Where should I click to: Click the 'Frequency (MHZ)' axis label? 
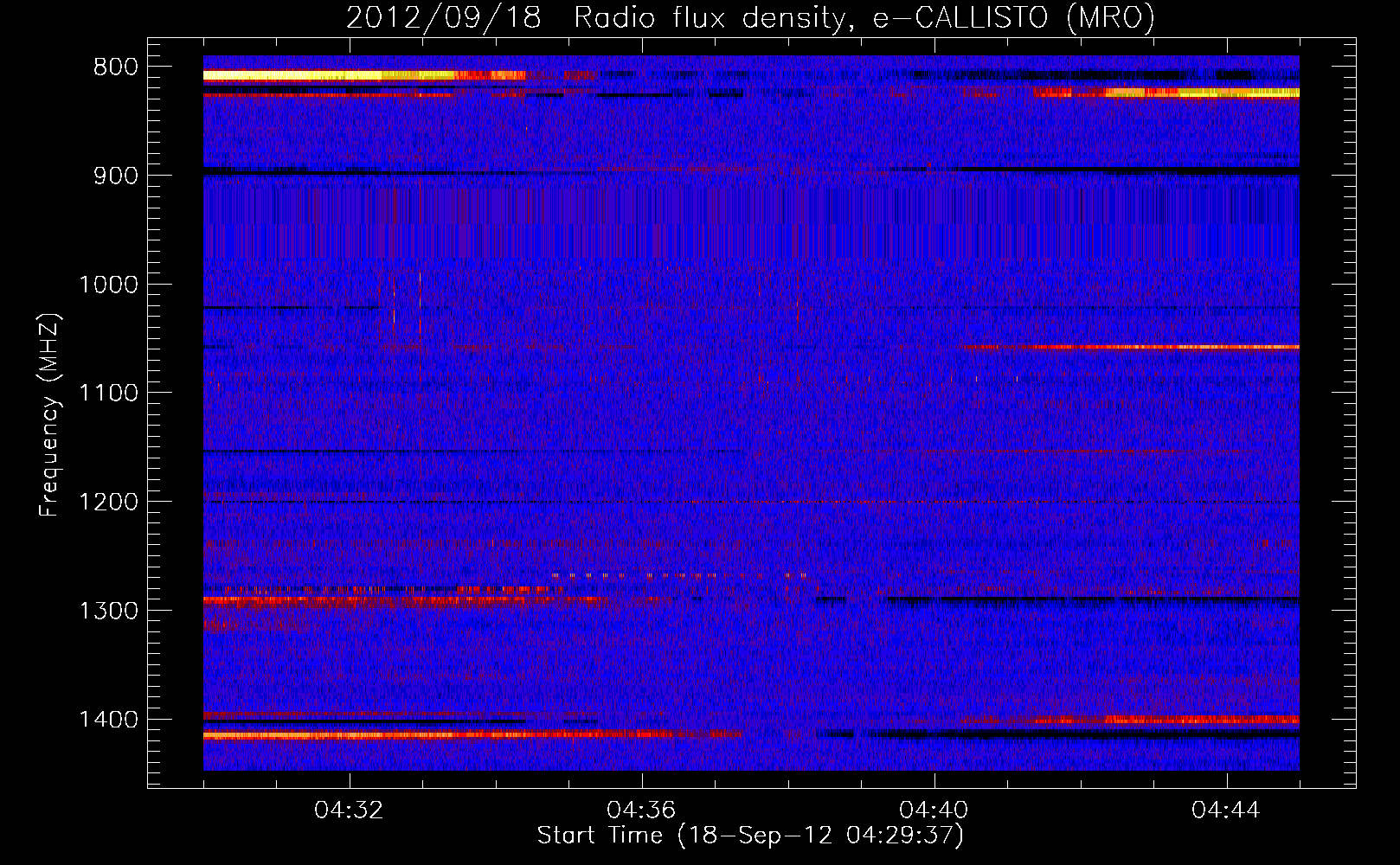pyautogui.click(x=50, y=415)
